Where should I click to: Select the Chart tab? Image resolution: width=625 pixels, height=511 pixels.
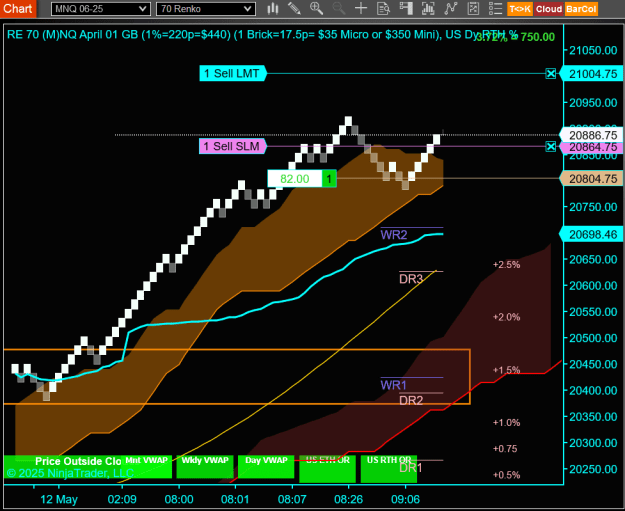click(18, 8)
